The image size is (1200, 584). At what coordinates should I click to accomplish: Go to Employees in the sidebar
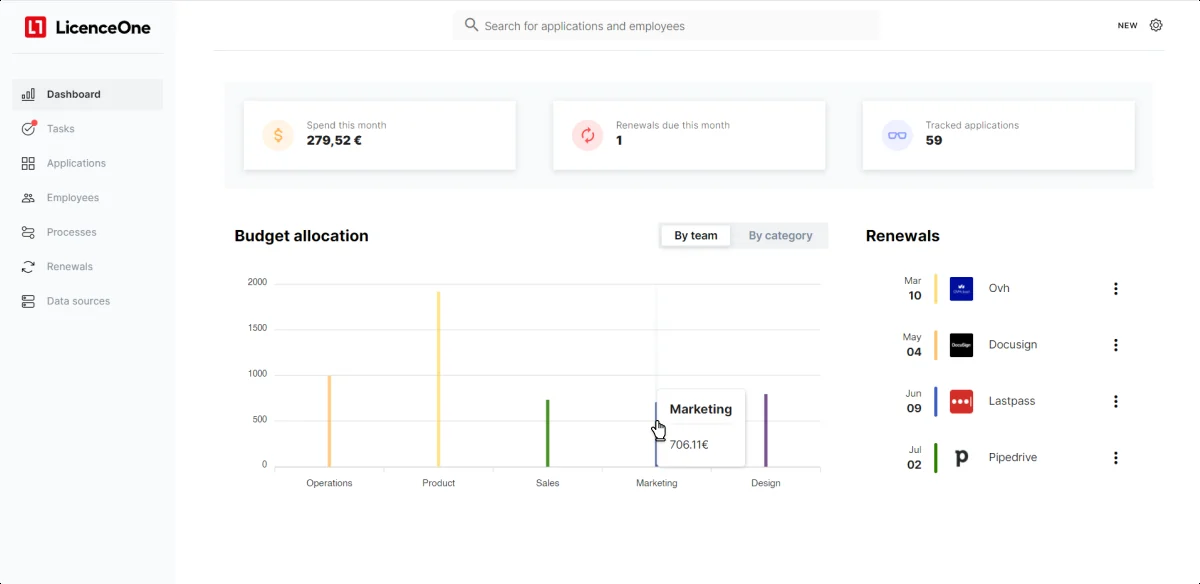click(x=73, y=198)
